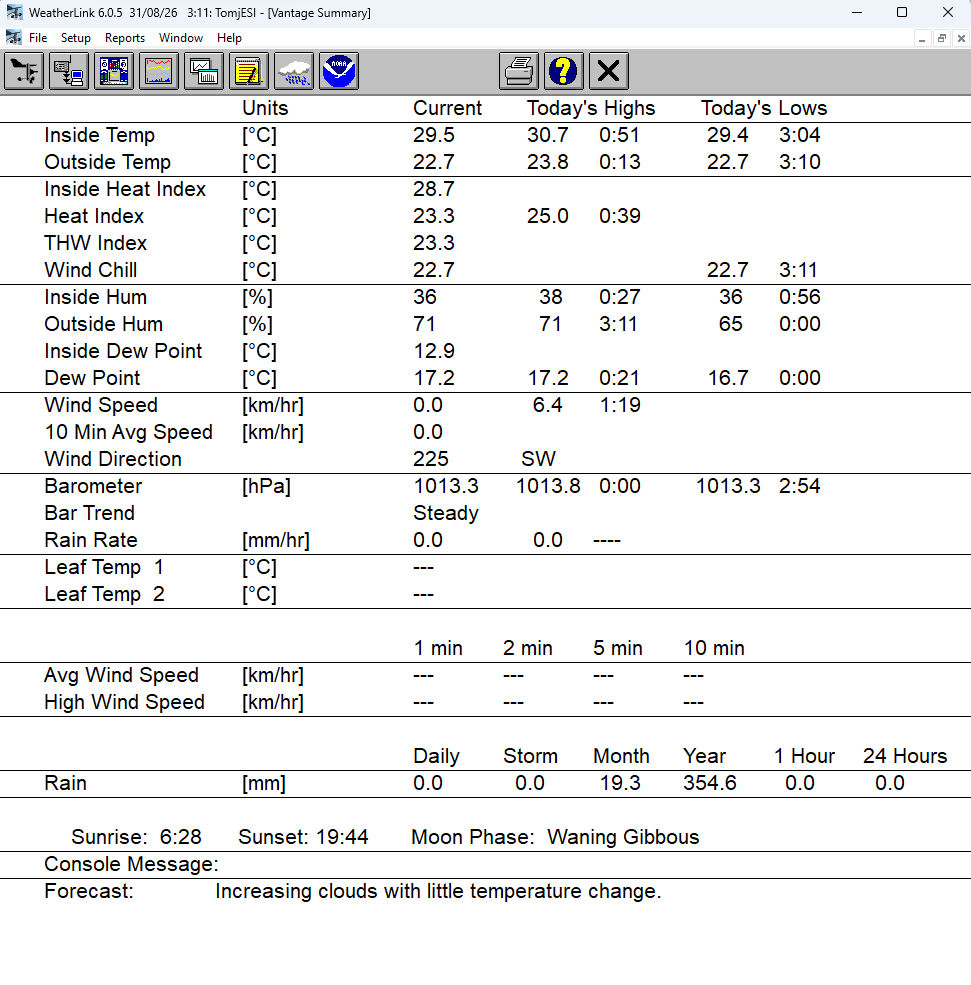The width and height of the screenshot is (971, 985).
Task: Click the Storm column header
Action: click(530, 756)
